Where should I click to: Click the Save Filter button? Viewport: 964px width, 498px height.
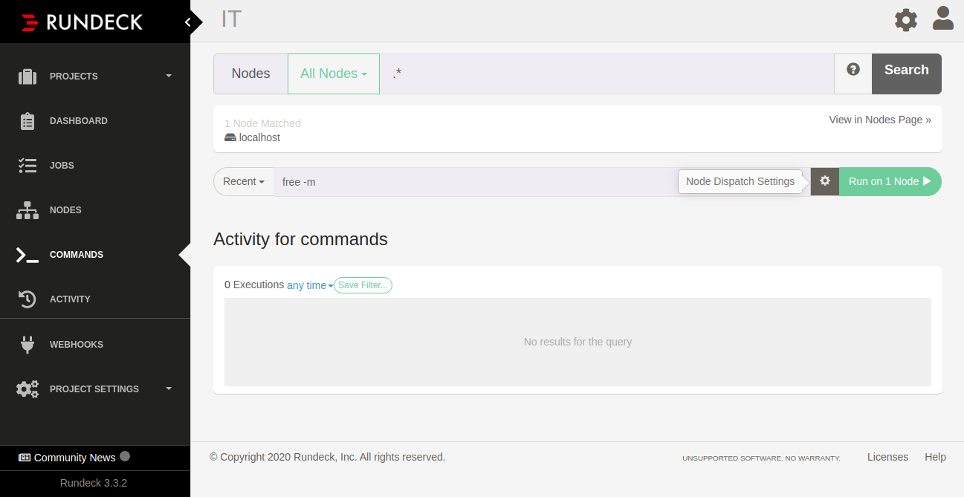[363, 285]
